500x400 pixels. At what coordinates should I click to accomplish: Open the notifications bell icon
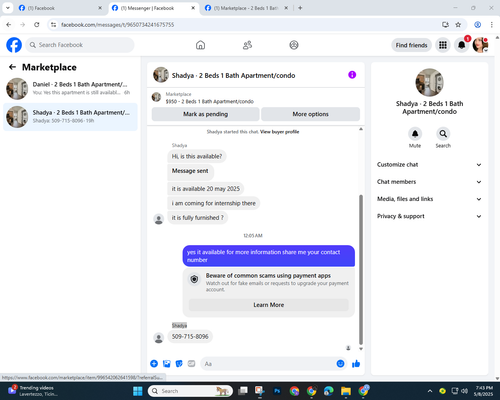pos(462,45)
